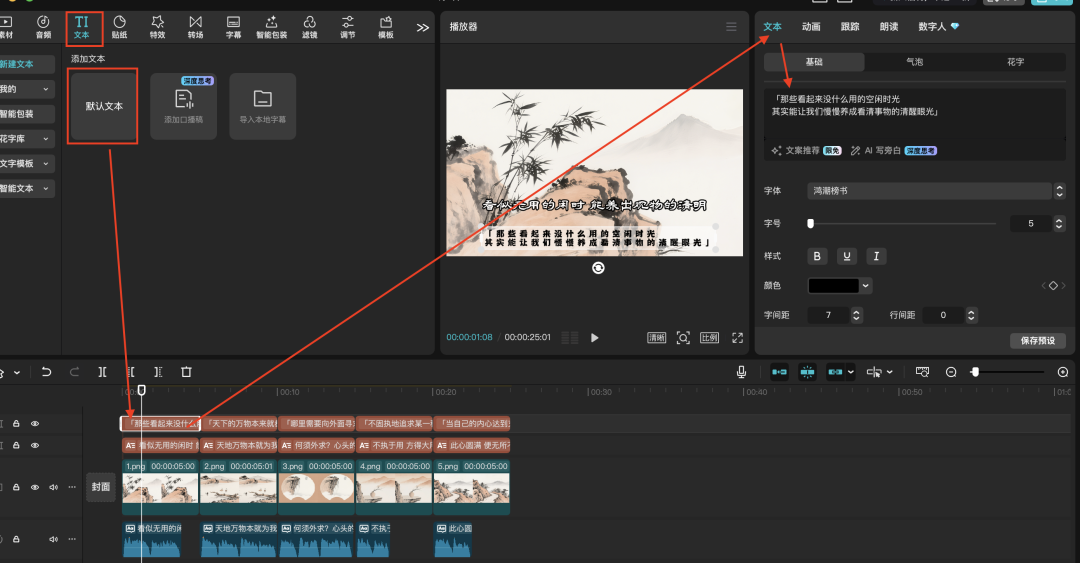
Task: Click the microphone record voiceover icon
Action: click(x=741, y=372)
